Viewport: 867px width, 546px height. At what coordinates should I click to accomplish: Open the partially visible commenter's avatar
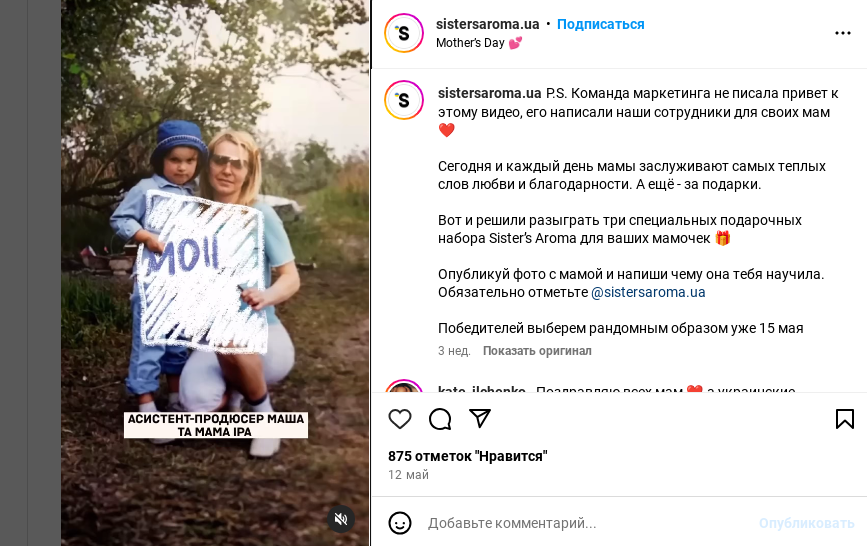pyautogui.click(x=404, y=386)
